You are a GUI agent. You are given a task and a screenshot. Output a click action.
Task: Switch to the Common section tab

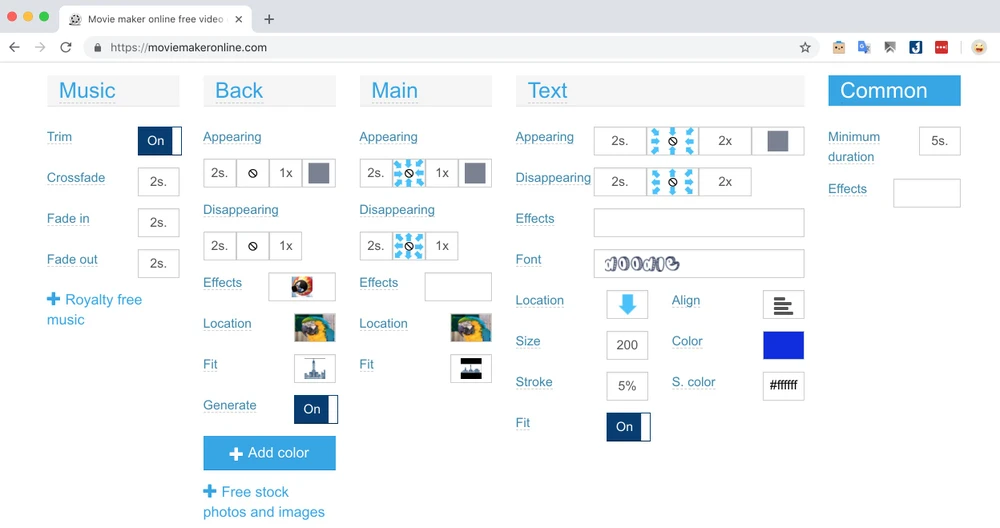(894, 91)
